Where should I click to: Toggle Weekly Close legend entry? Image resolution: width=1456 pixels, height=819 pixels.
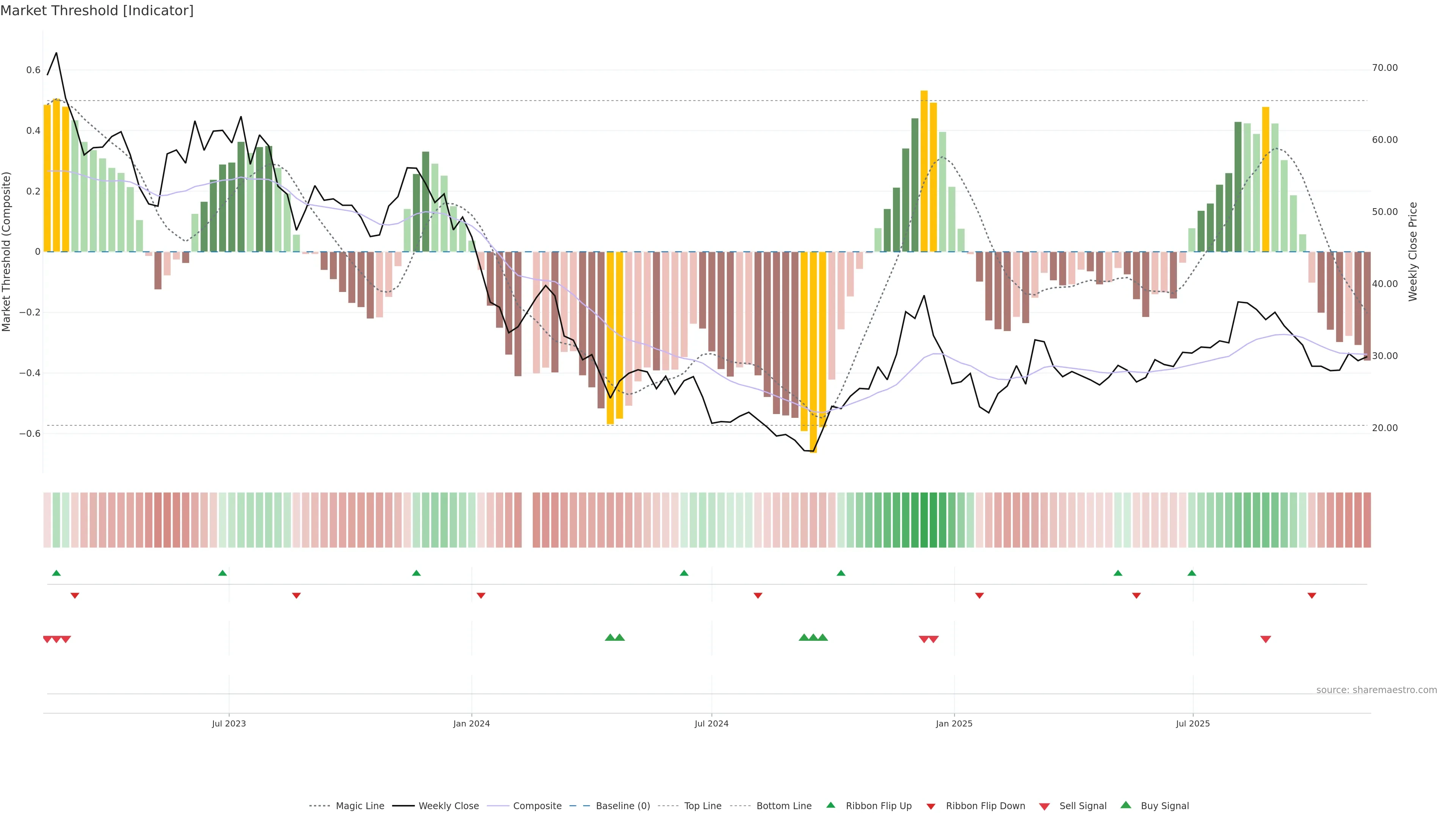pyautogui.click(x=448, y=806)
